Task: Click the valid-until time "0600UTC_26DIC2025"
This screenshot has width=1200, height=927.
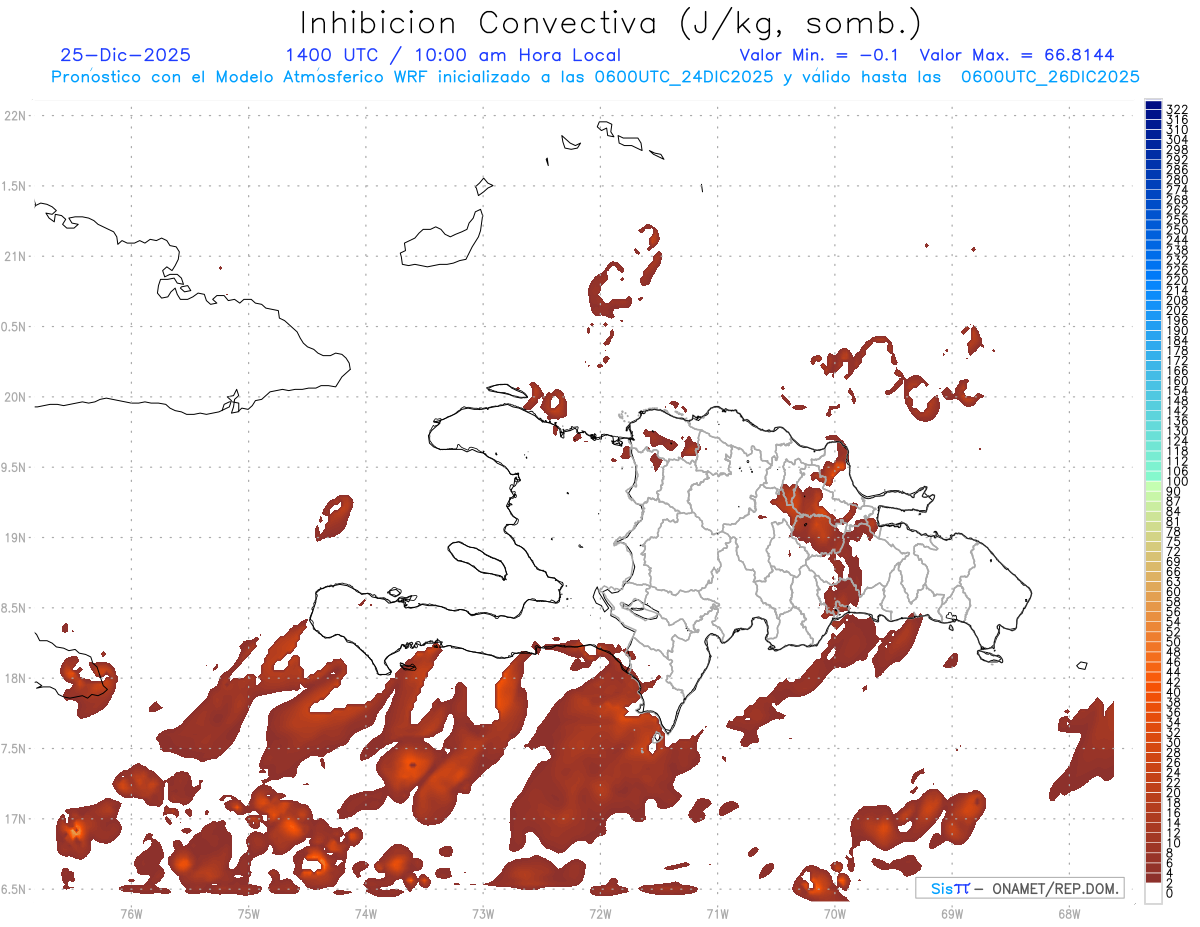Action: pos(1050,77)
